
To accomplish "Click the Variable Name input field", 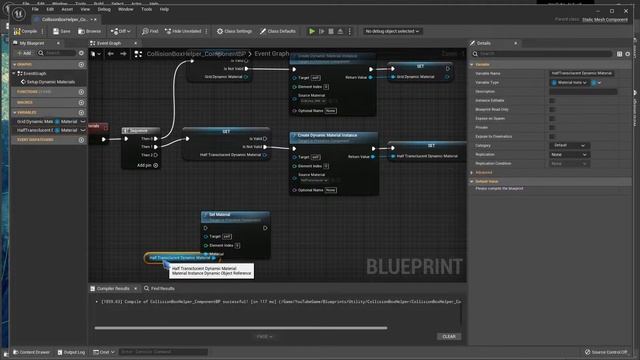I will [x=582, y=73].
